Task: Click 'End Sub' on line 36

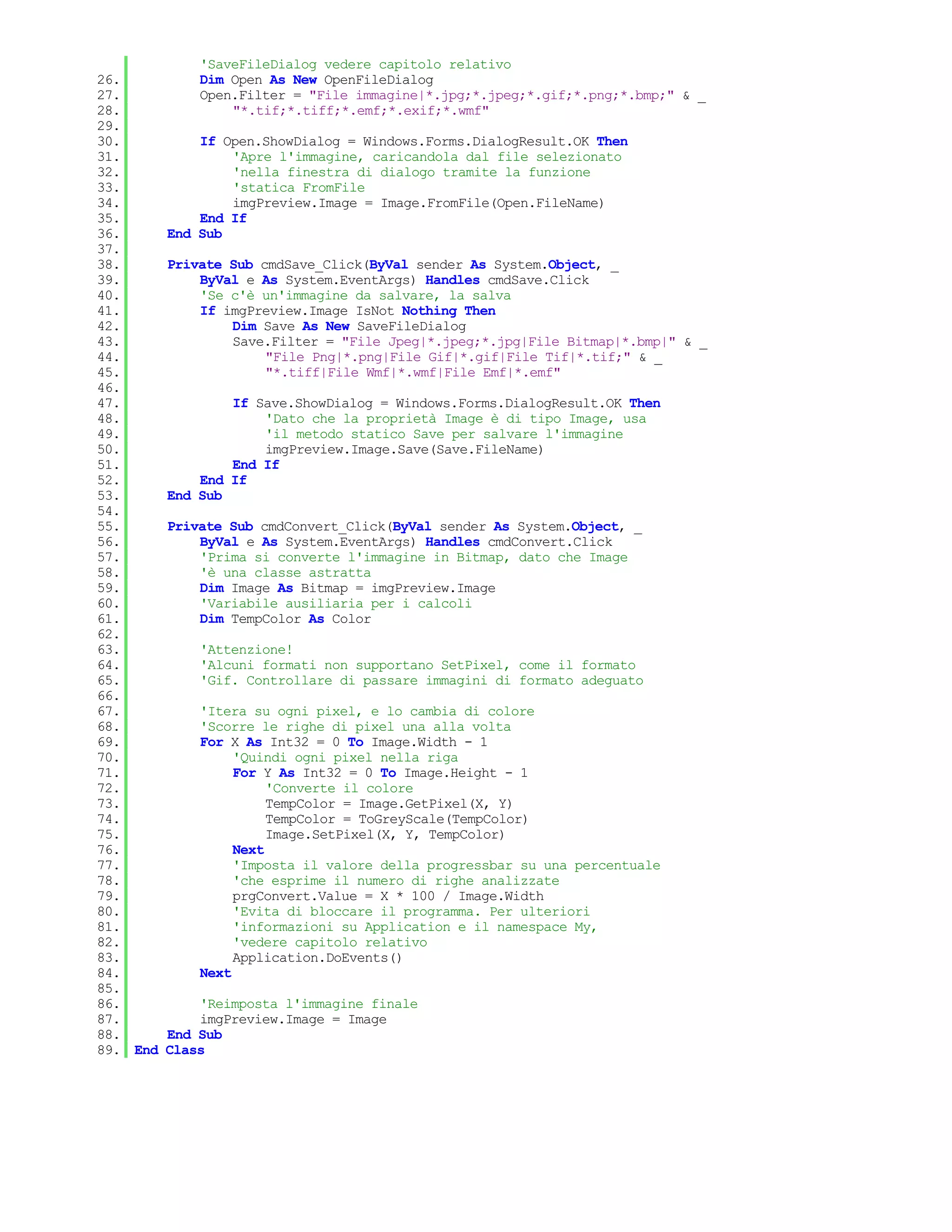Action: [x=195, y=234]
